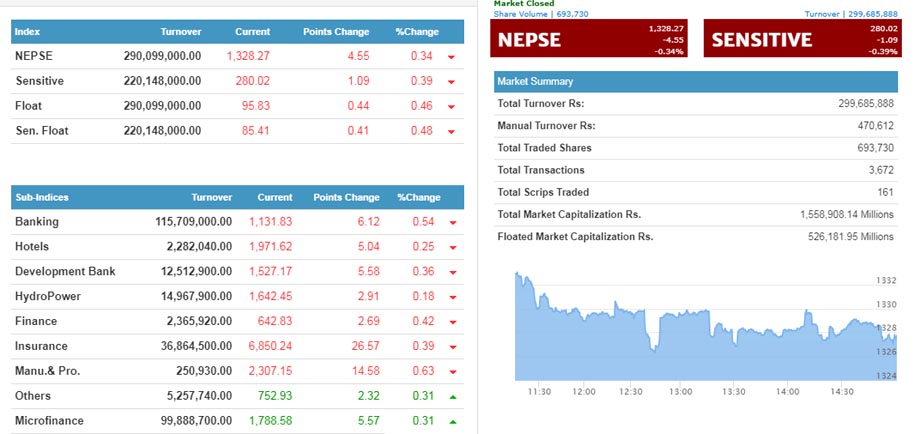Click the down arrow beside Sensitive index
This screenshot has height=434, width=920.
click(451, 82)
